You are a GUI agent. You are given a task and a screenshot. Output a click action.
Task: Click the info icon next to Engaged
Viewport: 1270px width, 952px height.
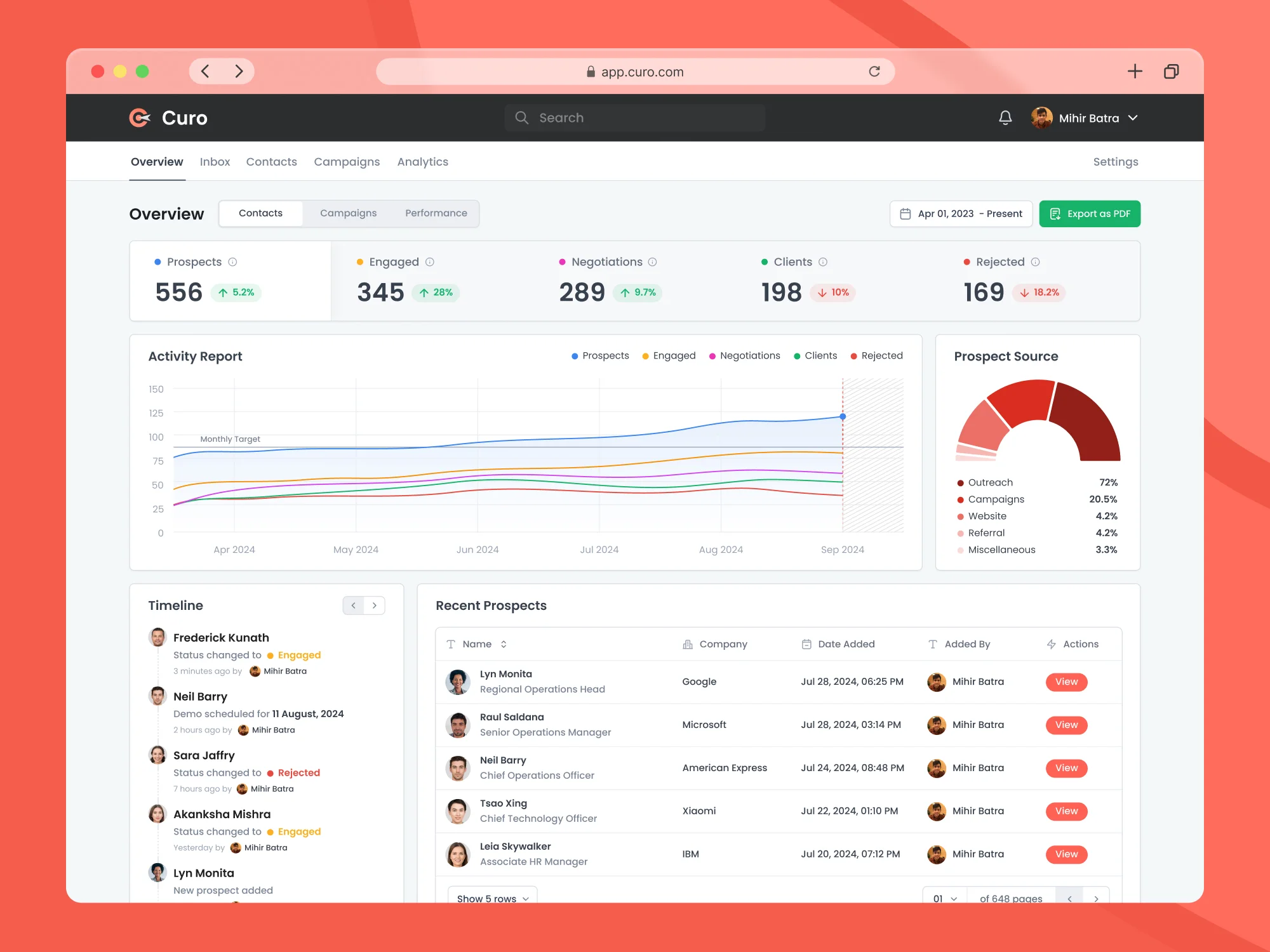(430, 262)
